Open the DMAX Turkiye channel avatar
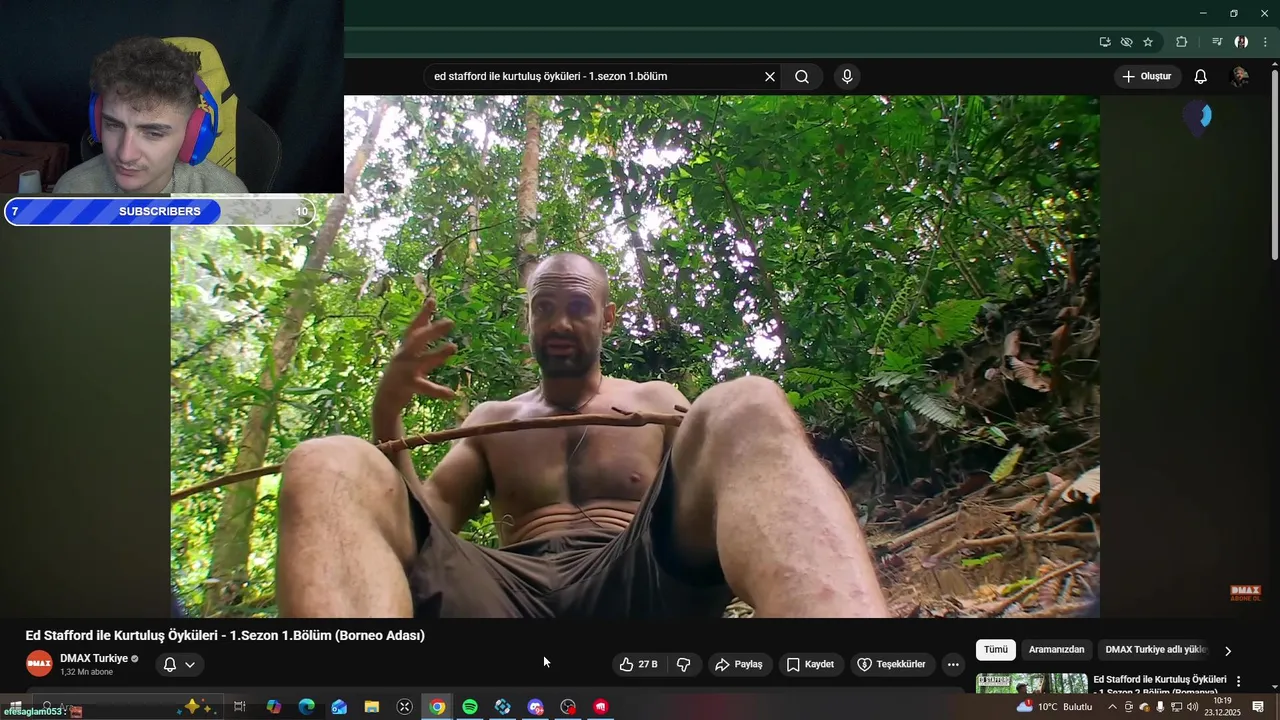 [x=39, y=664]
